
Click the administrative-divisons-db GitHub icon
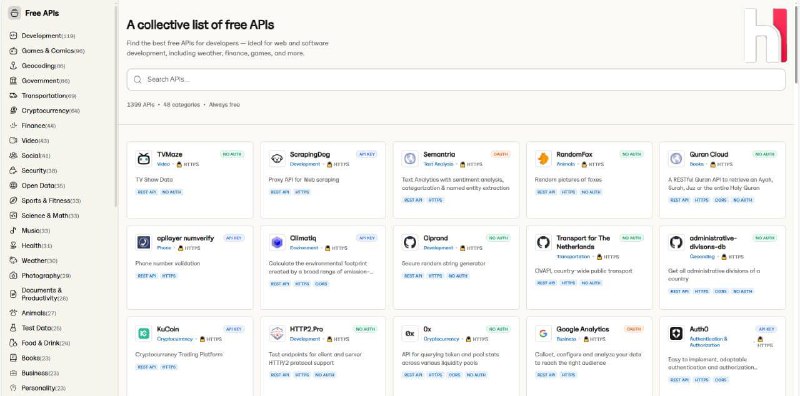[x=677, y=242]
